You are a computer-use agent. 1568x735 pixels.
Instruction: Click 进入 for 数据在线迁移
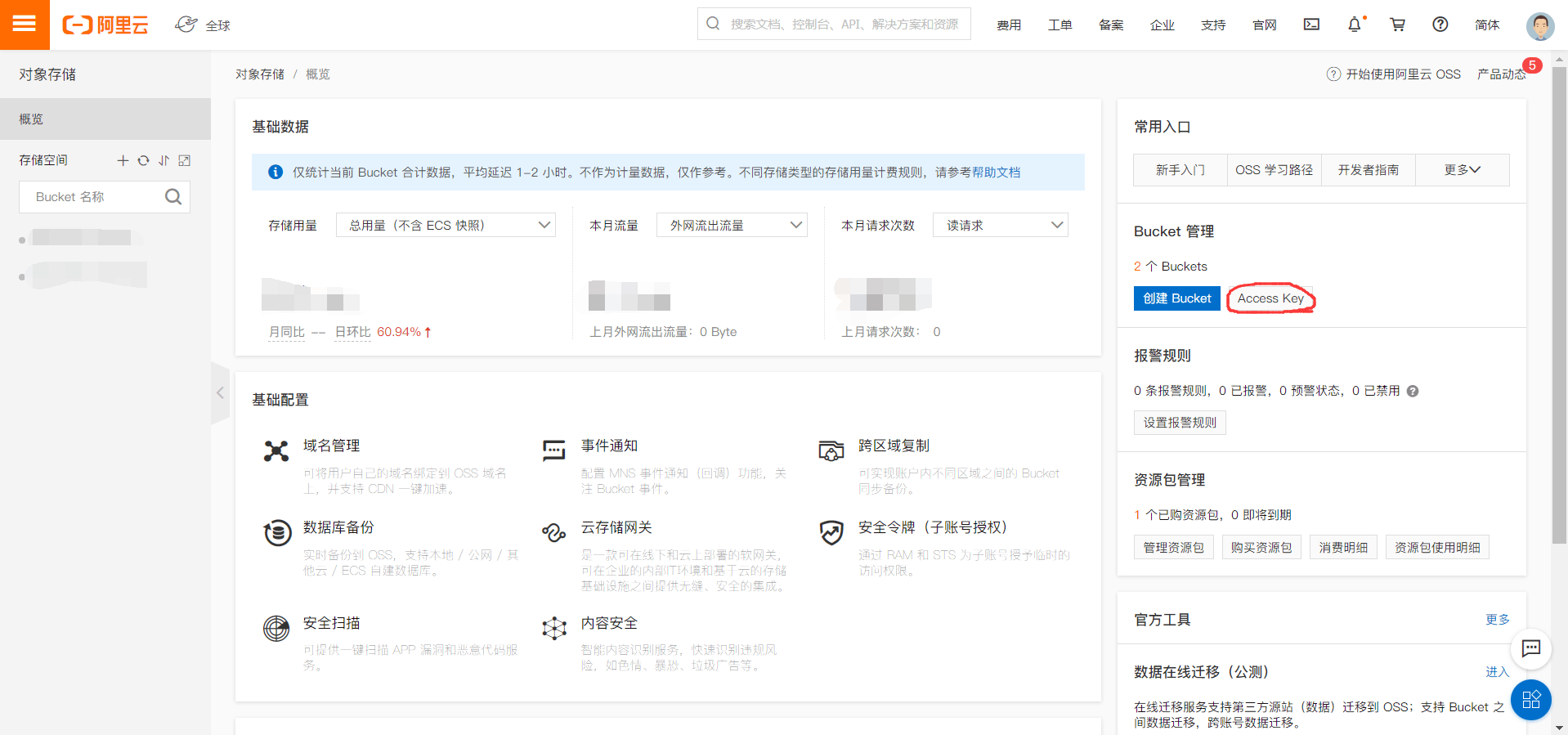1498,672
